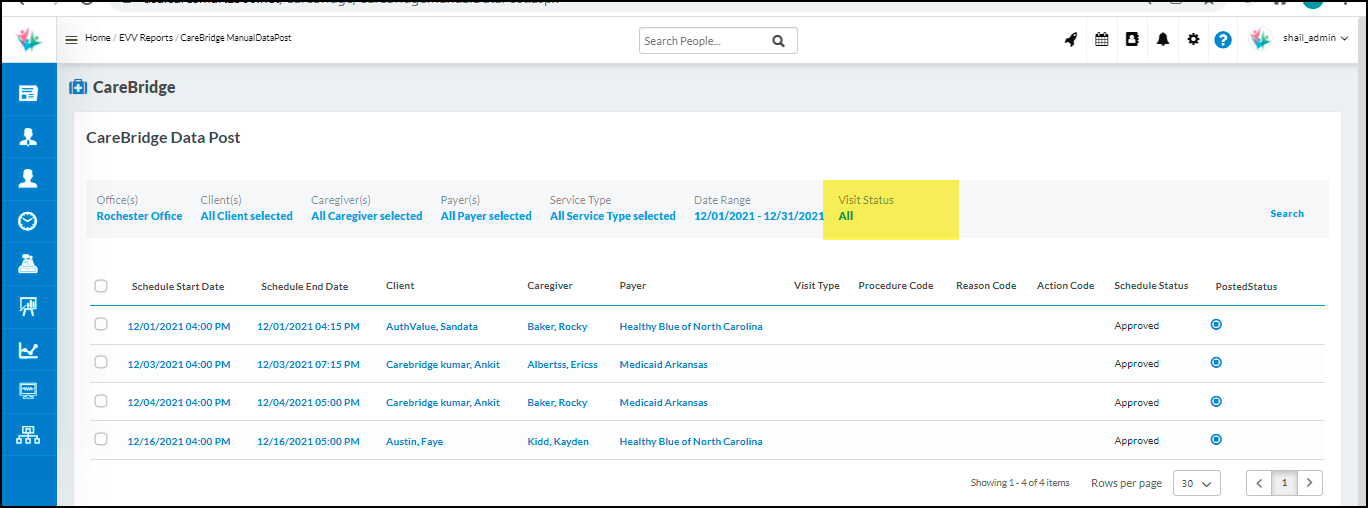Open client link AuthValue, Sandata

(x=431, y=326)
